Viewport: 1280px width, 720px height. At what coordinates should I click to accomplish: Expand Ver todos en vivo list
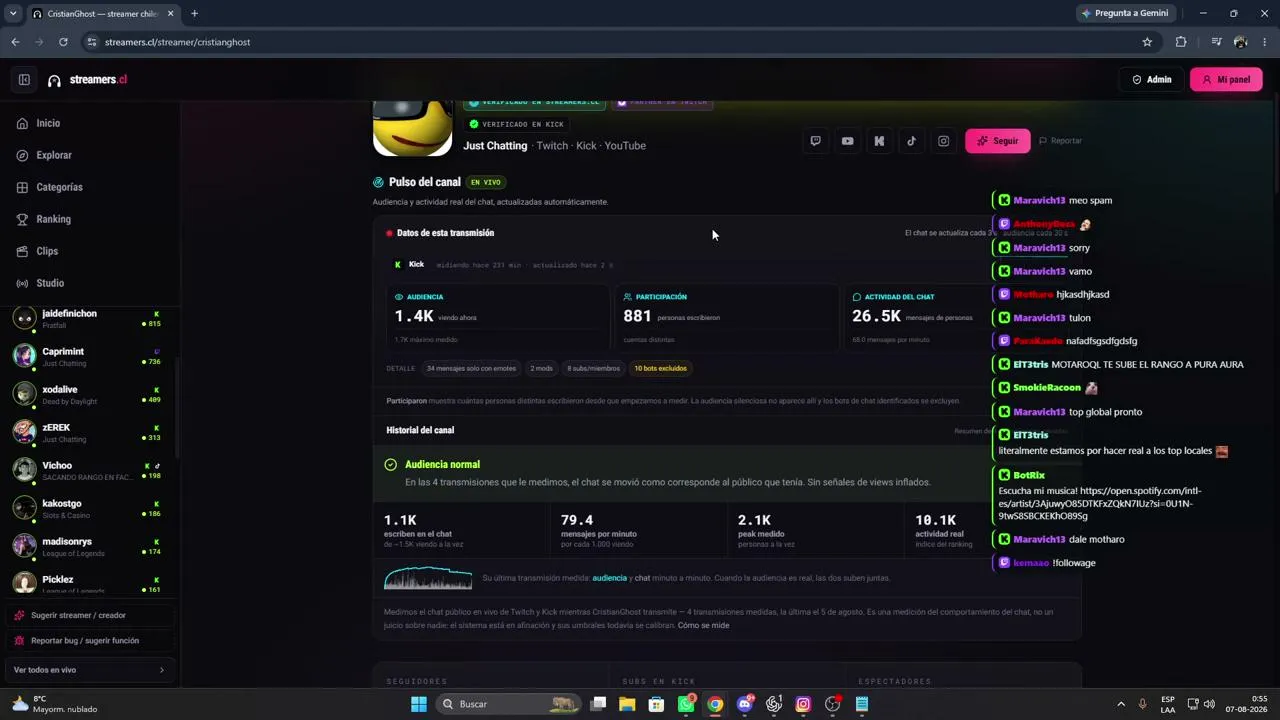[x=89, y=670]
